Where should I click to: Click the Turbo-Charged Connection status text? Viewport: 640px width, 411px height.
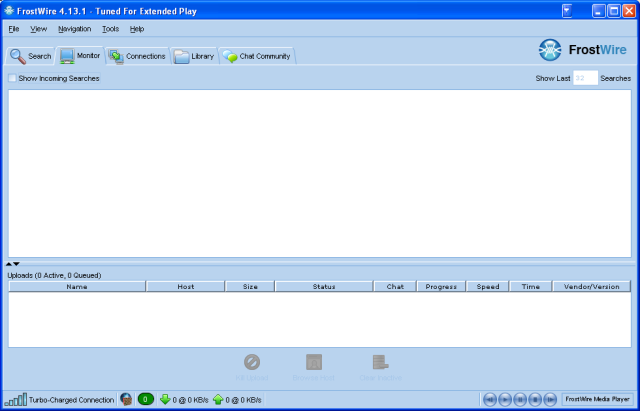71,400
